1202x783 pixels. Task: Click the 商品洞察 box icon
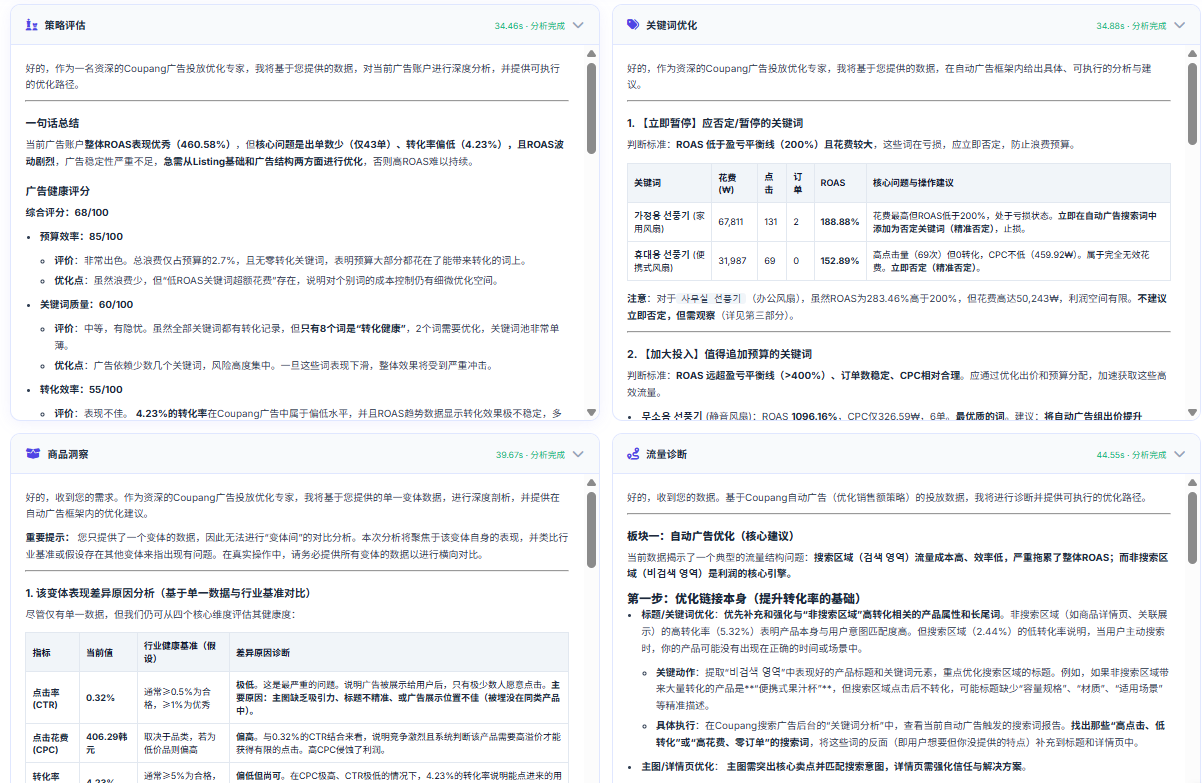tap(33, 454)
